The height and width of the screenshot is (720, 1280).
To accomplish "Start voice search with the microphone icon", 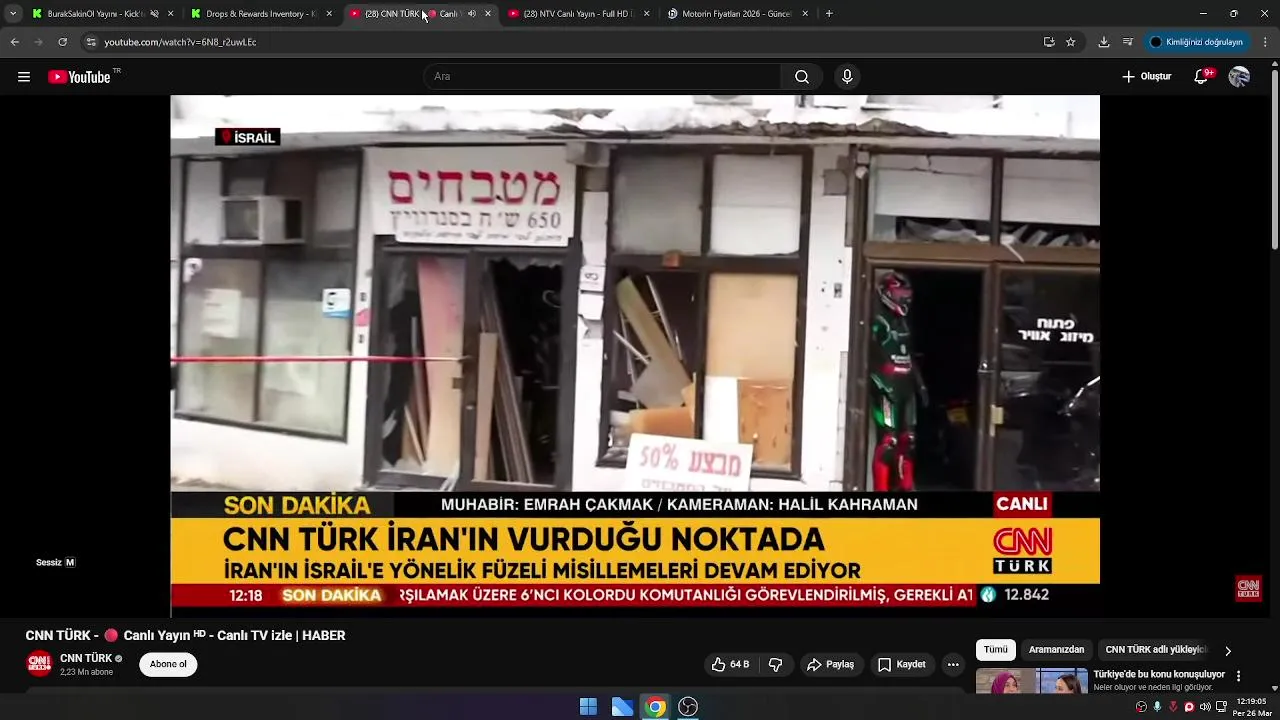I will coord(847,77).
